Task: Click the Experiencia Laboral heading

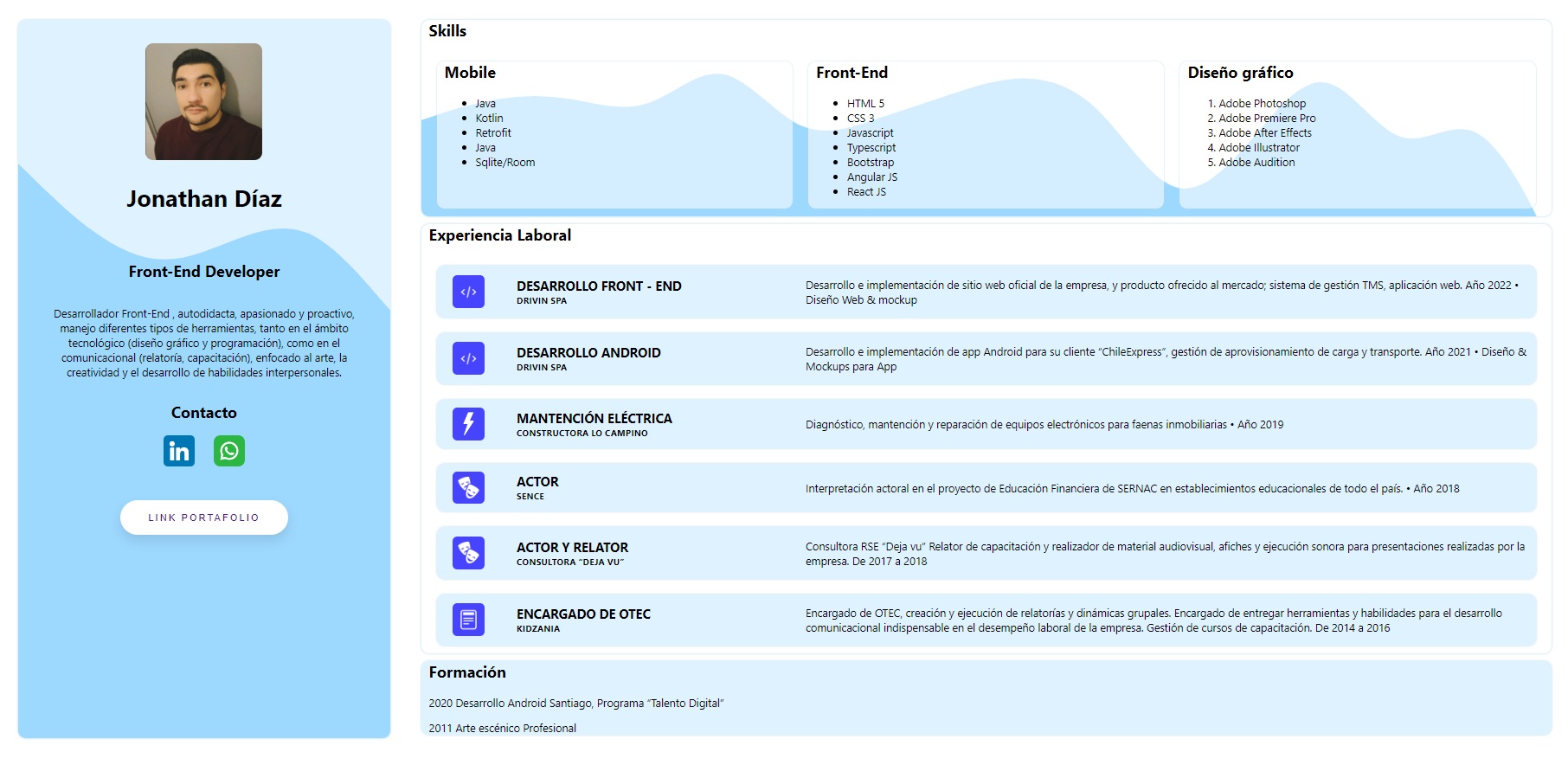Action: [500, 235]
